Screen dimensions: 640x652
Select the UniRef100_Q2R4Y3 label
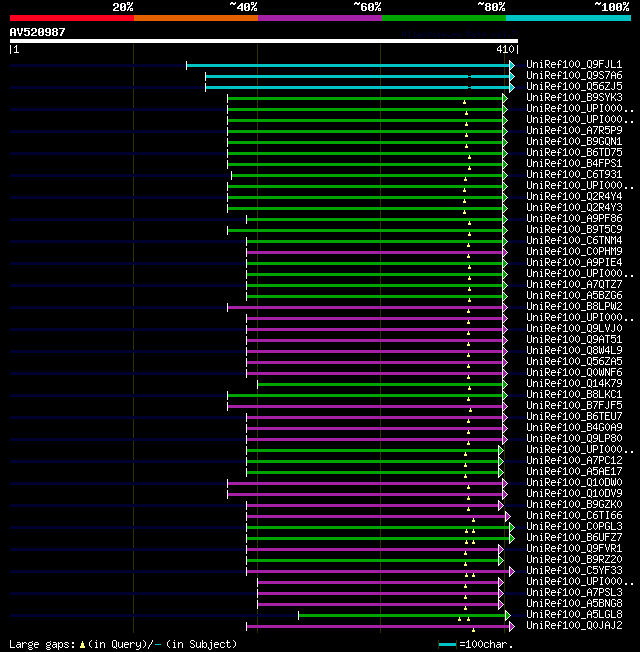(574, 207)
